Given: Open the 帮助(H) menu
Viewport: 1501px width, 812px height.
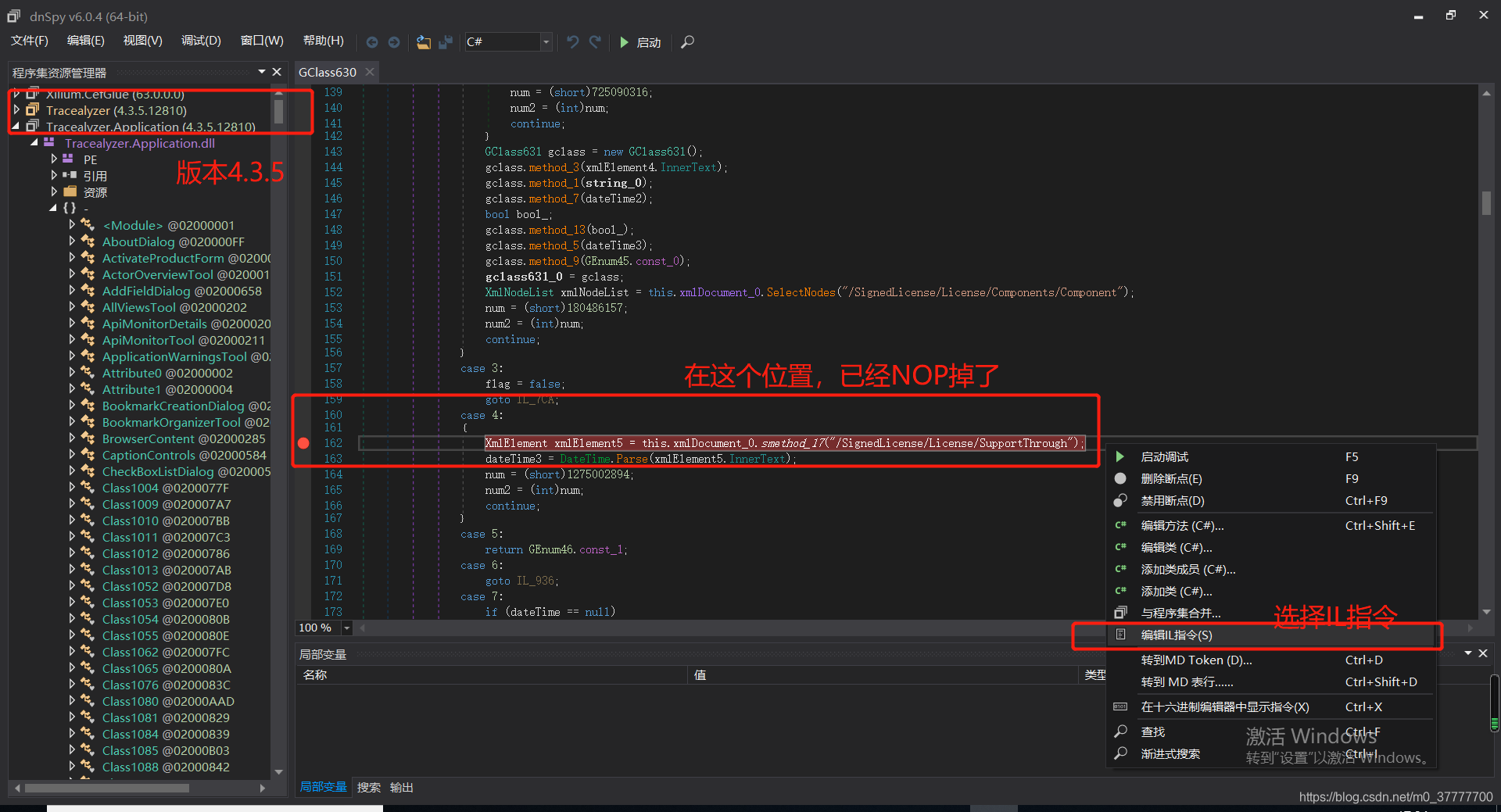Looking at the screenshot, I should coord(324,41).
